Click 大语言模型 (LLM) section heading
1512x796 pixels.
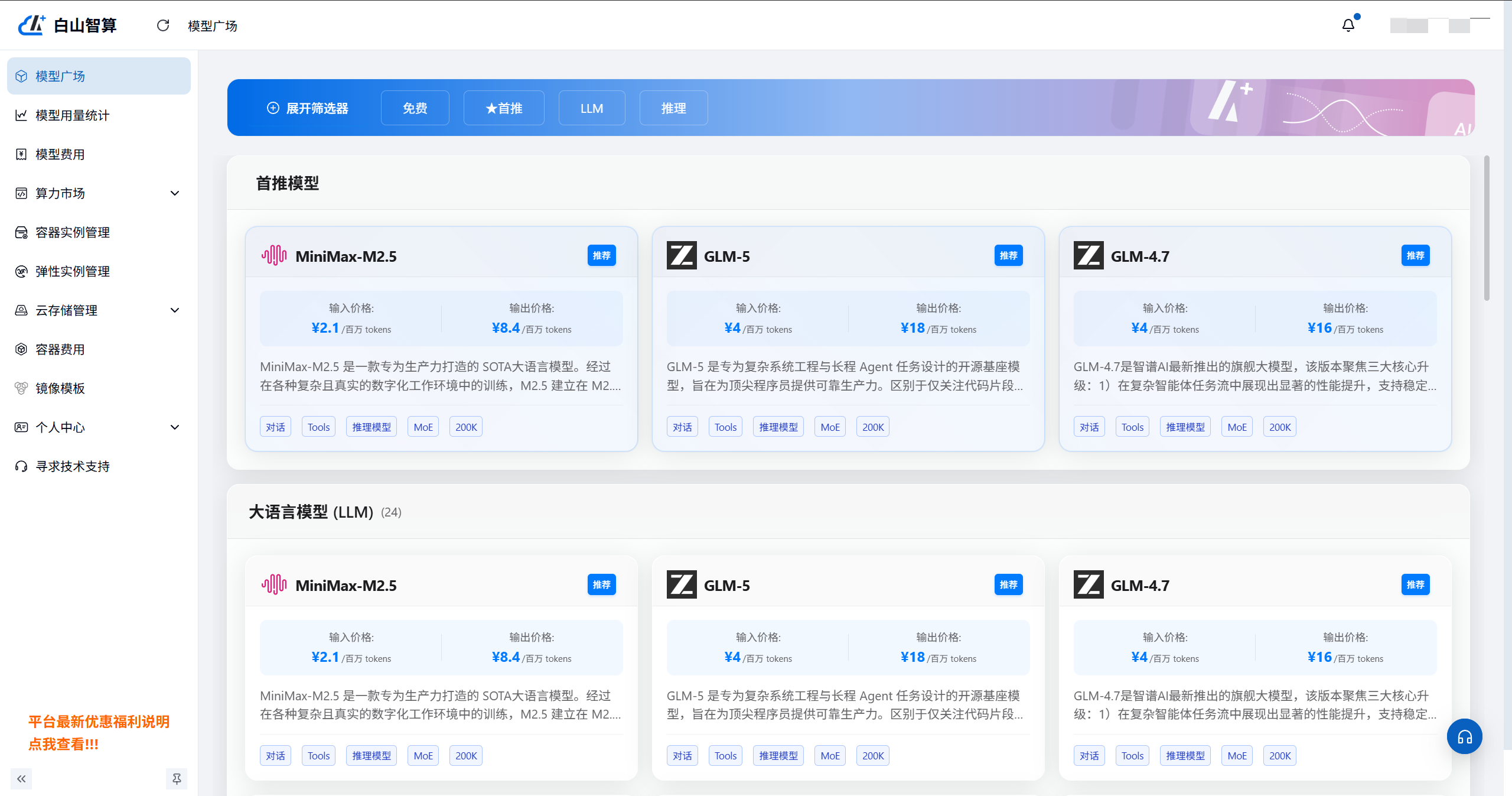pyautogui.click(x=311, y=512)
